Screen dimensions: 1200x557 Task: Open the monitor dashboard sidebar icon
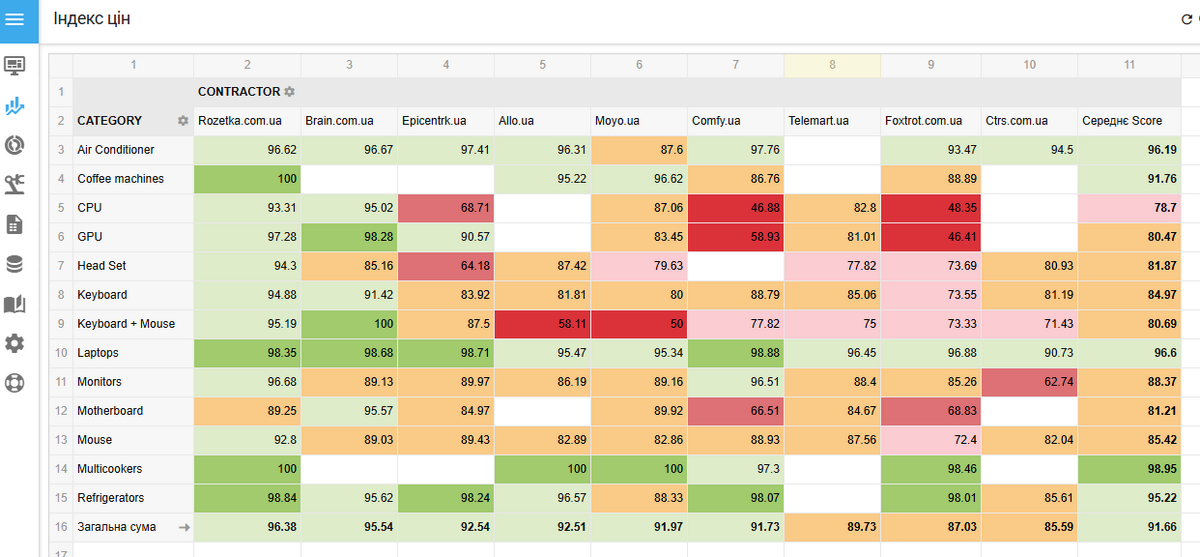tap(15, 65)
